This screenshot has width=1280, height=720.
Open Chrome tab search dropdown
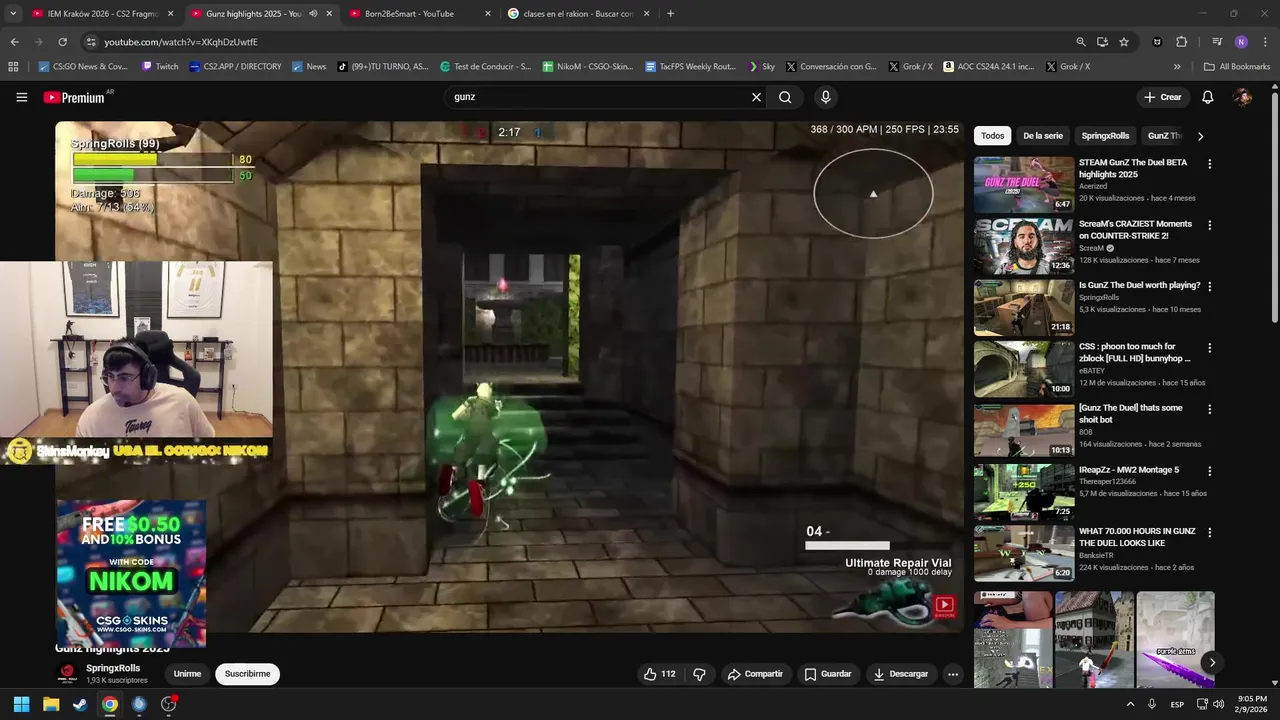(x=13, y=14)
